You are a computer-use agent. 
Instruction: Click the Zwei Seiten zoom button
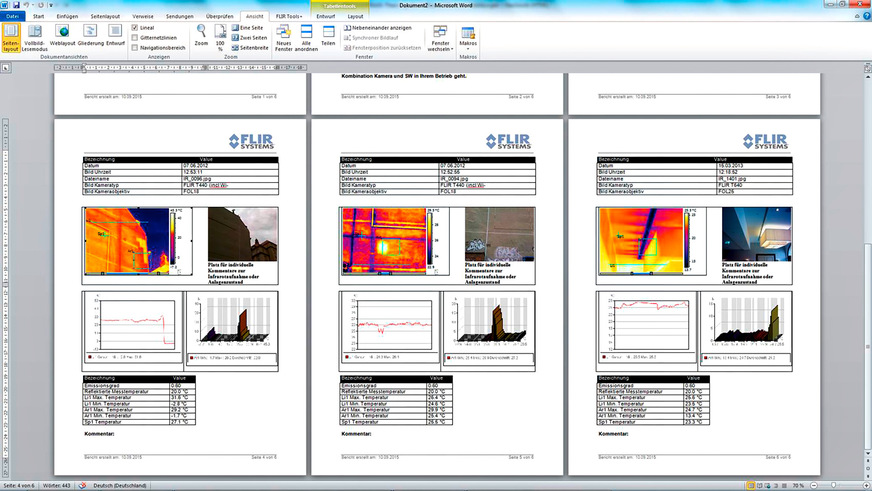click(x=250, y=37)
